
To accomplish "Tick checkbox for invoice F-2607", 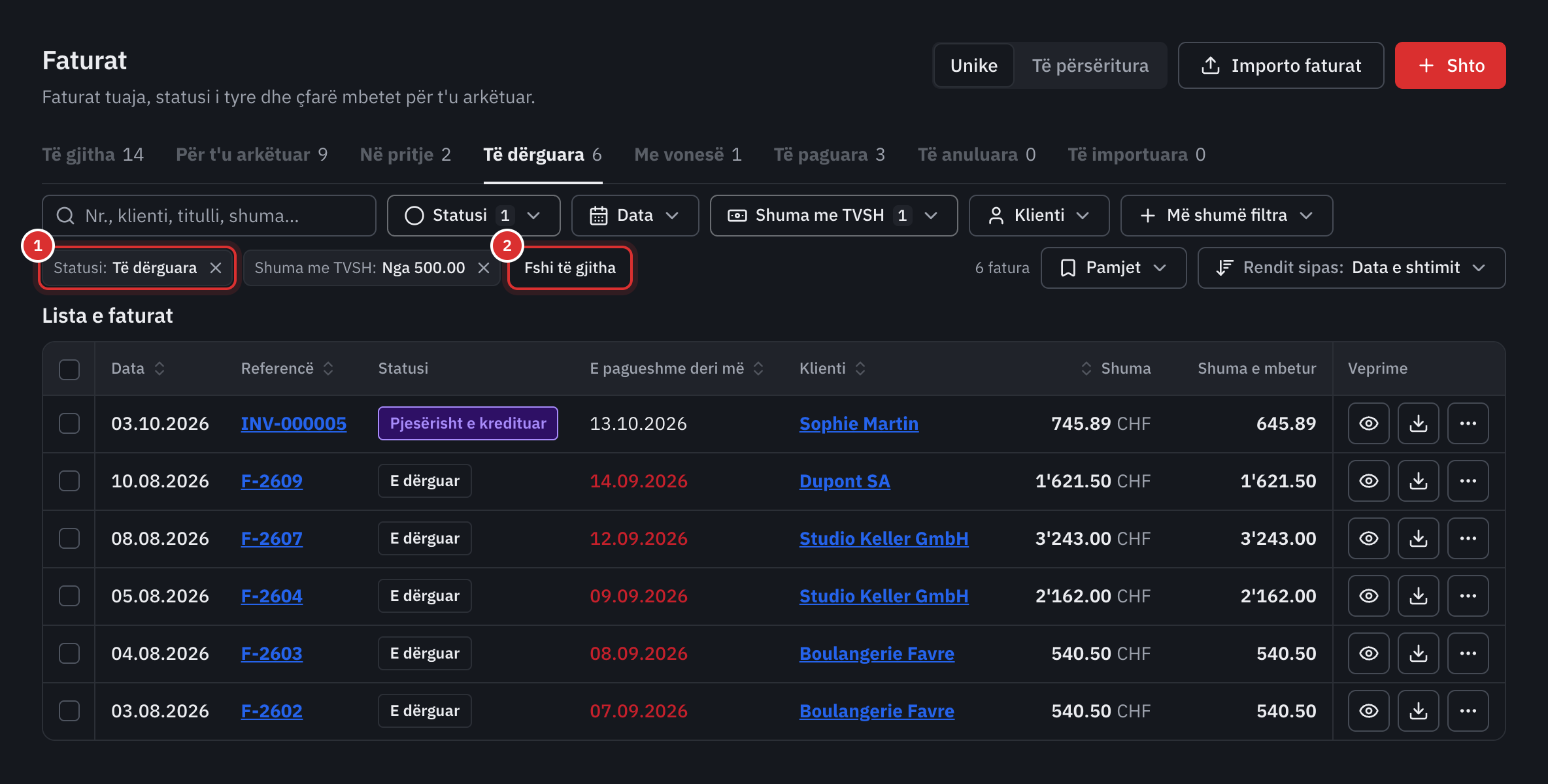I will pyautogui.click(x=69, y=538).
